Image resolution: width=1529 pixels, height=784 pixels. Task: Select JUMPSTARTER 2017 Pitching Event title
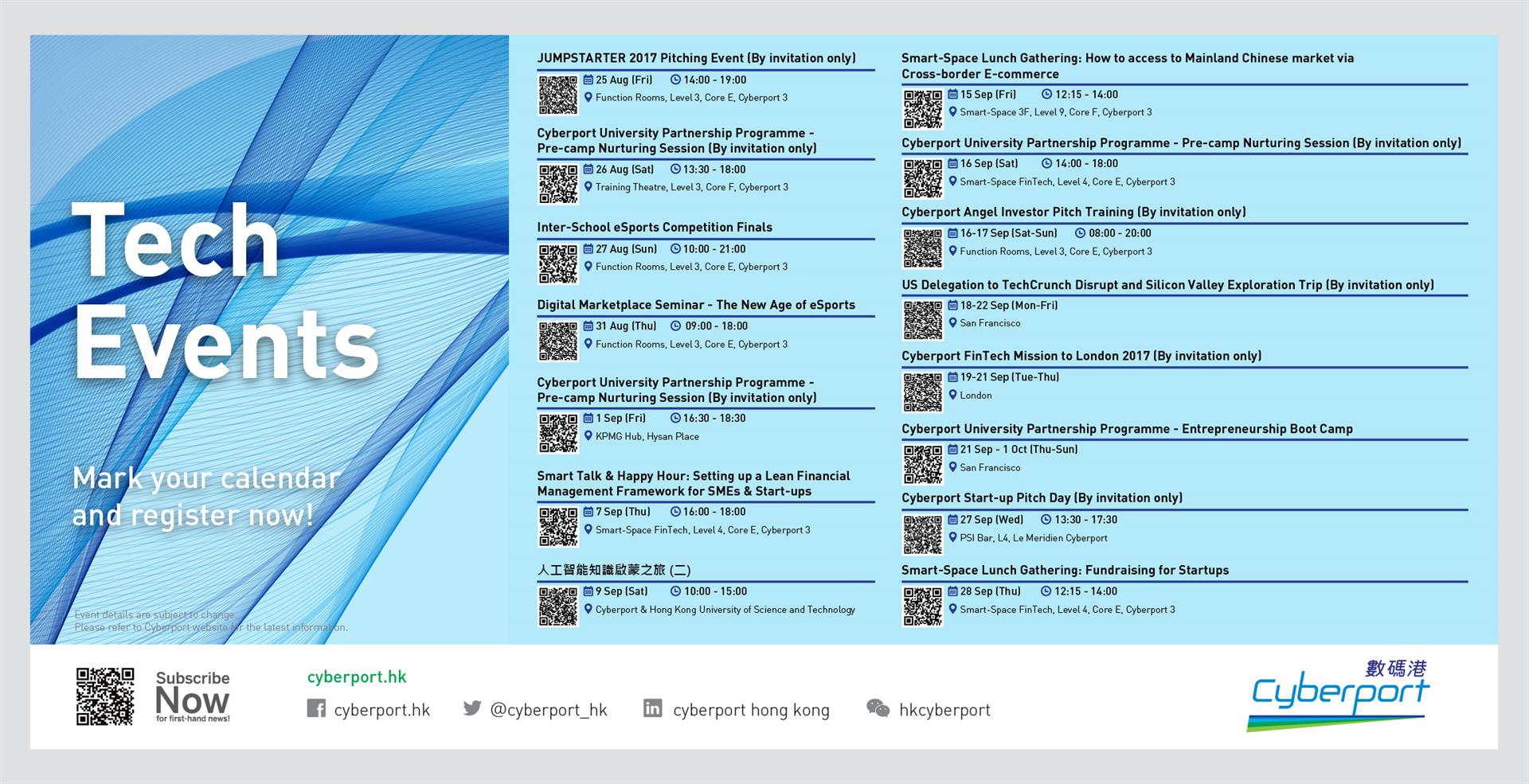pyautogui.click(x=696, y=58)
